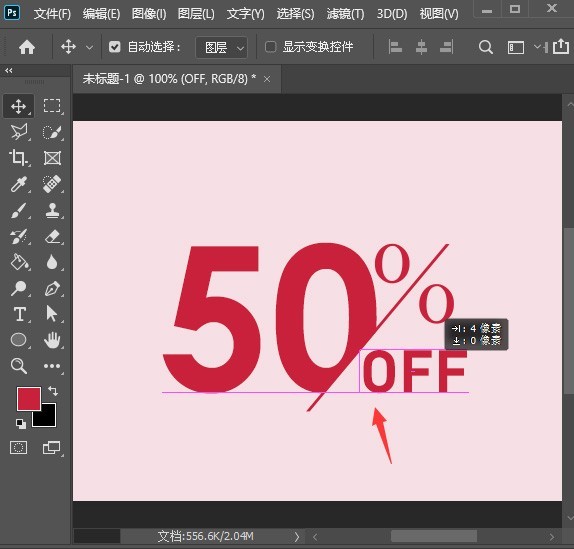Open the red foreground color swatch
This screenshot has height=549, width=574.
[x=29, y=399]
